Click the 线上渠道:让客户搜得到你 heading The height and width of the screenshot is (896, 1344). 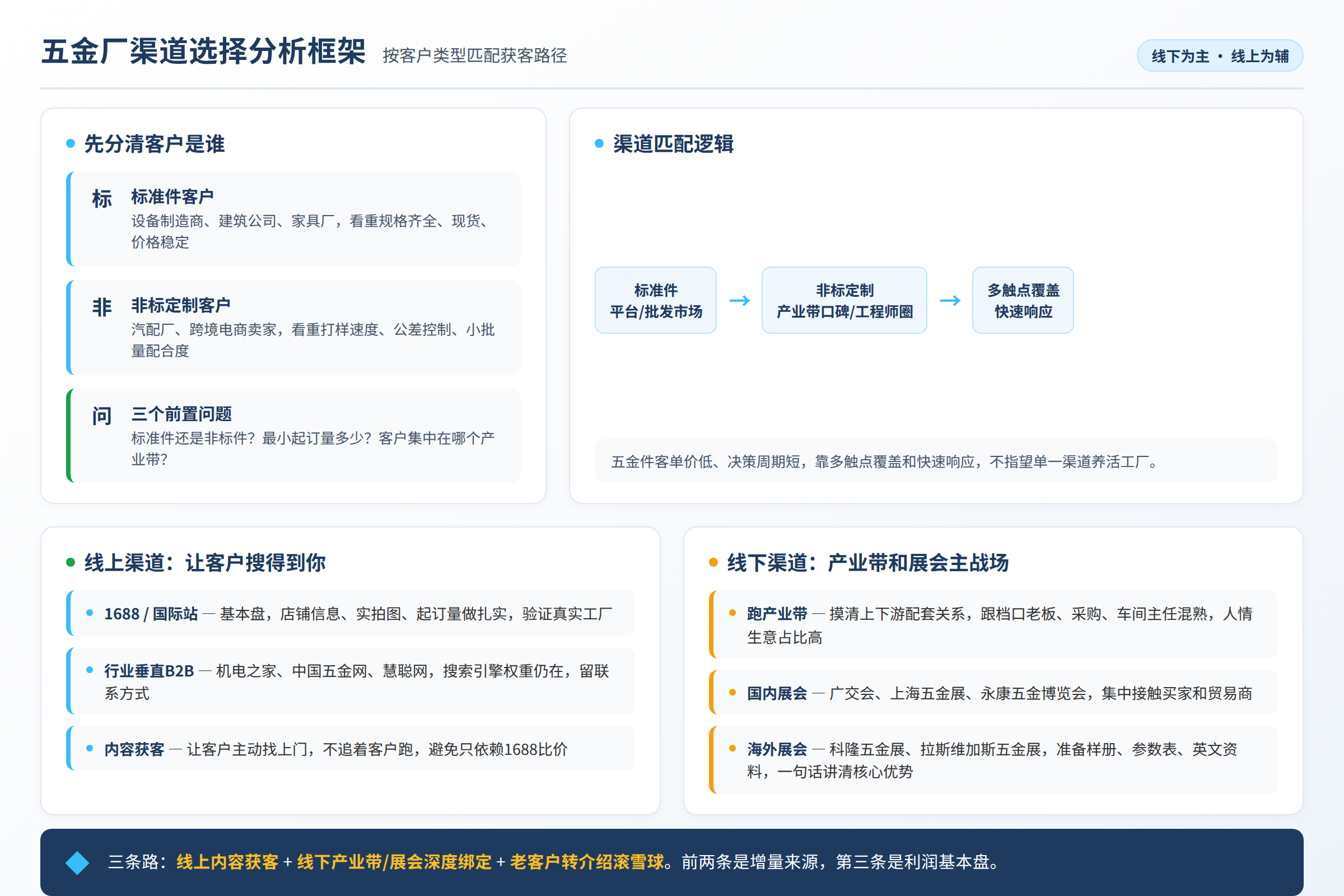204,562
